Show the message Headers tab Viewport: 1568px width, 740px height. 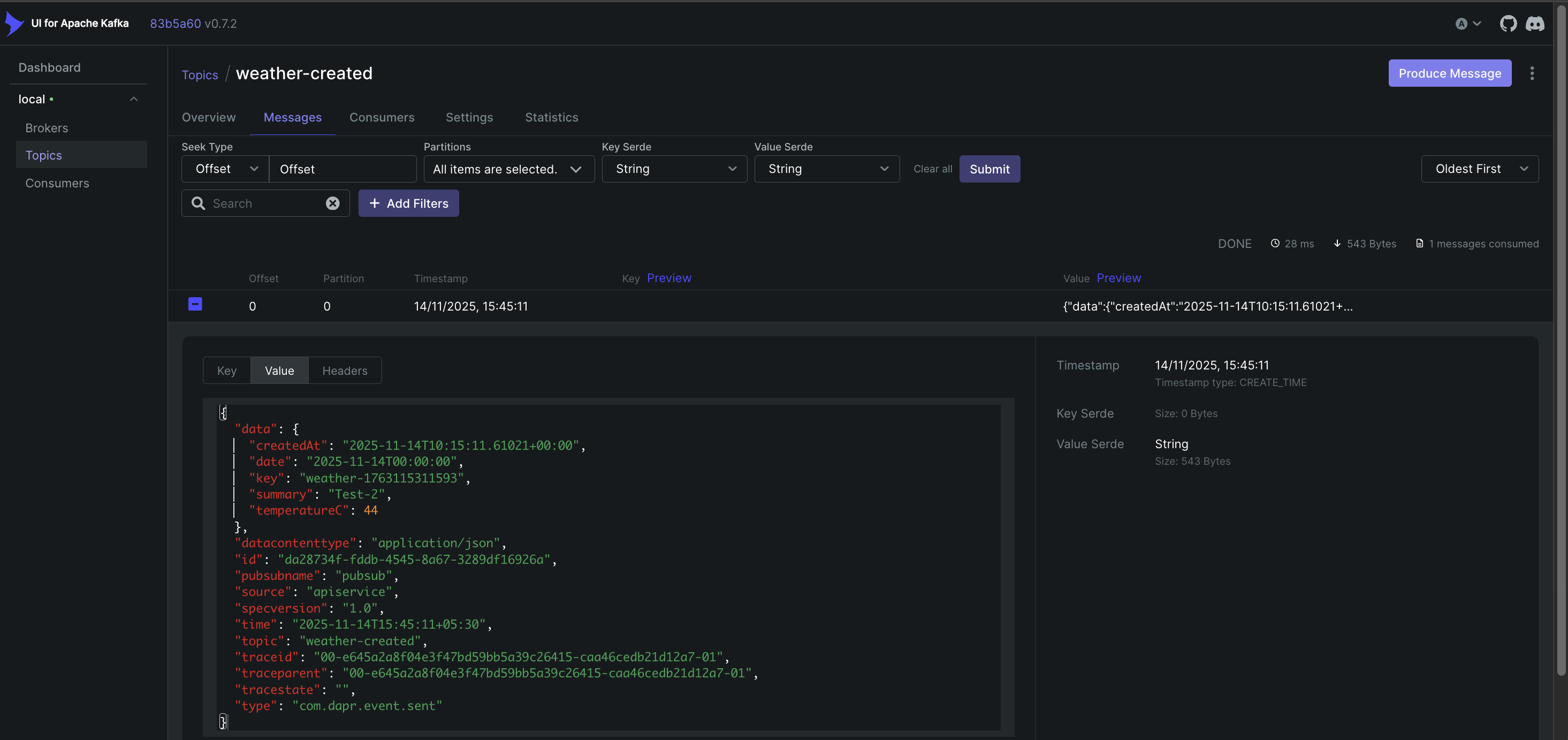[345, 371]
